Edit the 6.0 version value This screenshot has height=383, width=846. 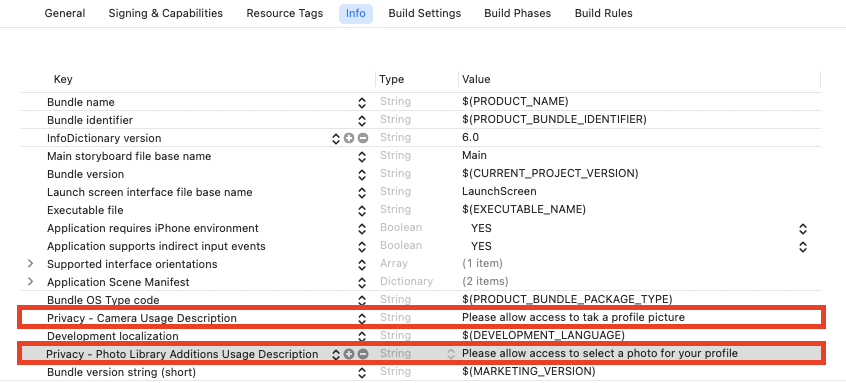[470, 138]
